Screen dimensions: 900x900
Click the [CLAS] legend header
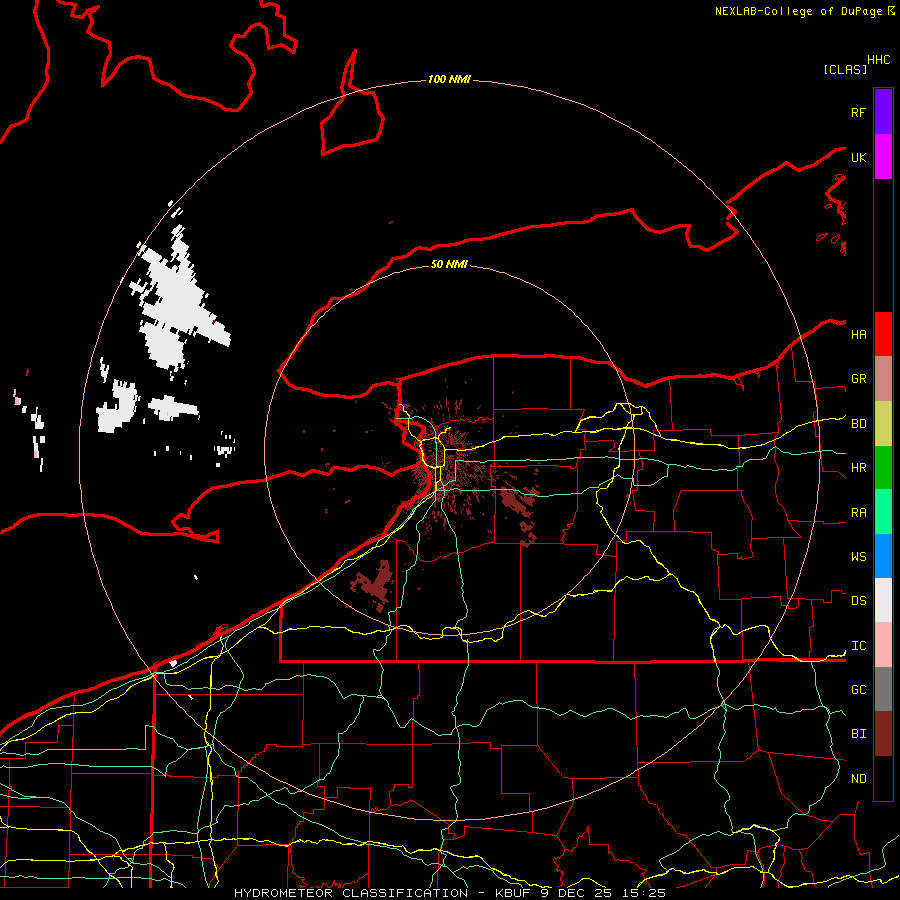click(x=845, y=69)
